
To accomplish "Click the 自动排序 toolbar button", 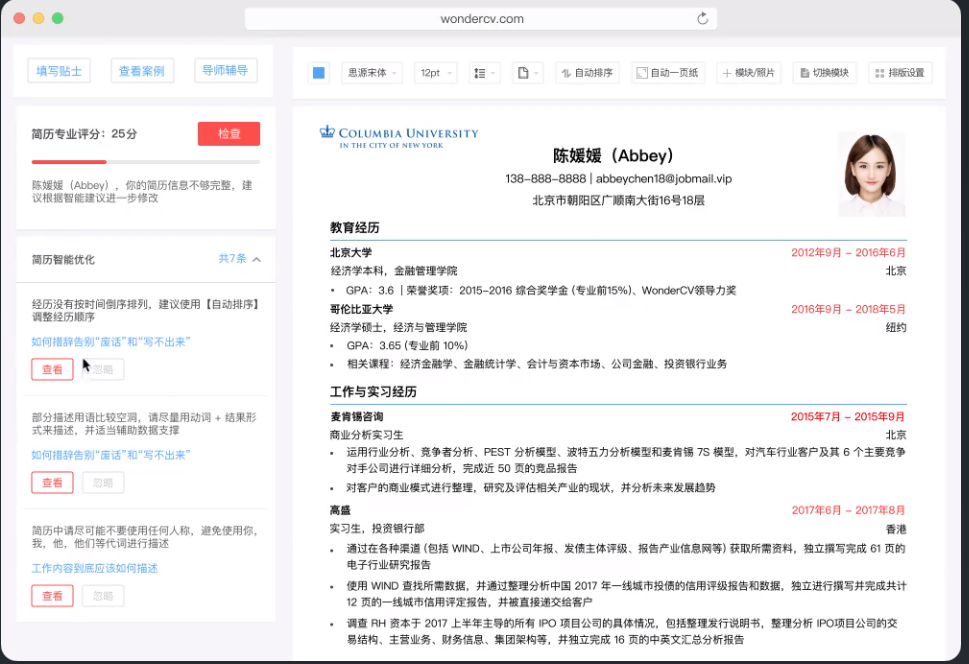I will click(587, 73).
